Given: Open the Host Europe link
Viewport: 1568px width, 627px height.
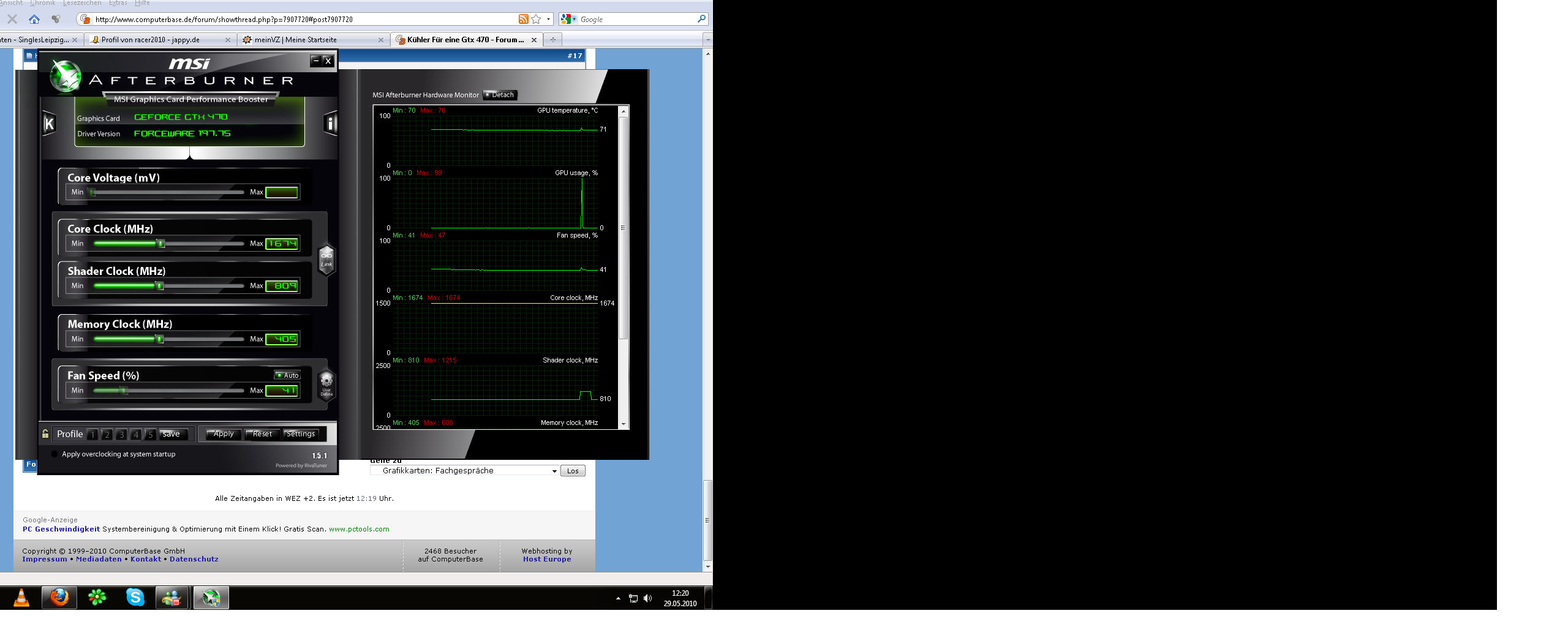Looking at the screenshot, I should pos(547,559).
